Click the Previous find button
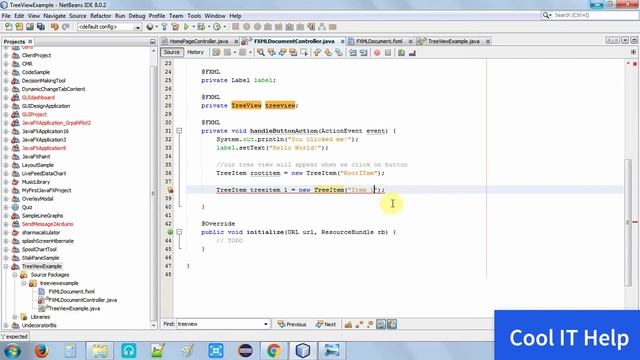The image size is (640, 360). click(292, 324)
